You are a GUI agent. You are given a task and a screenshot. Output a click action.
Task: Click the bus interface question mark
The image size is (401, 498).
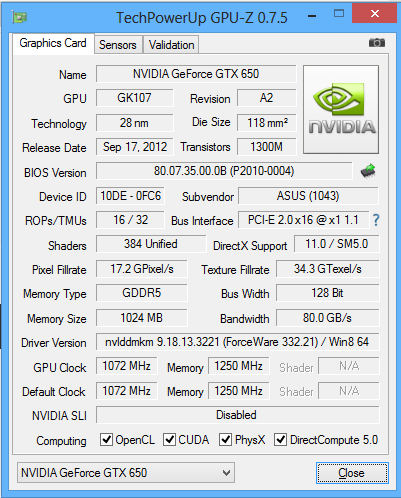(376, 220)
